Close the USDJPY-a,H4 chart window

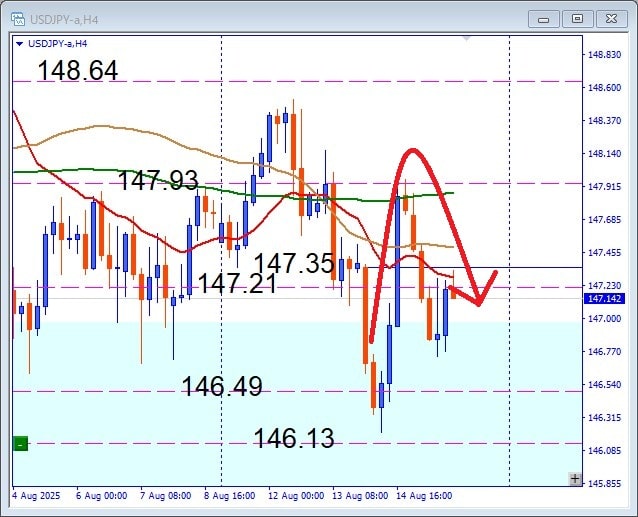611,19
